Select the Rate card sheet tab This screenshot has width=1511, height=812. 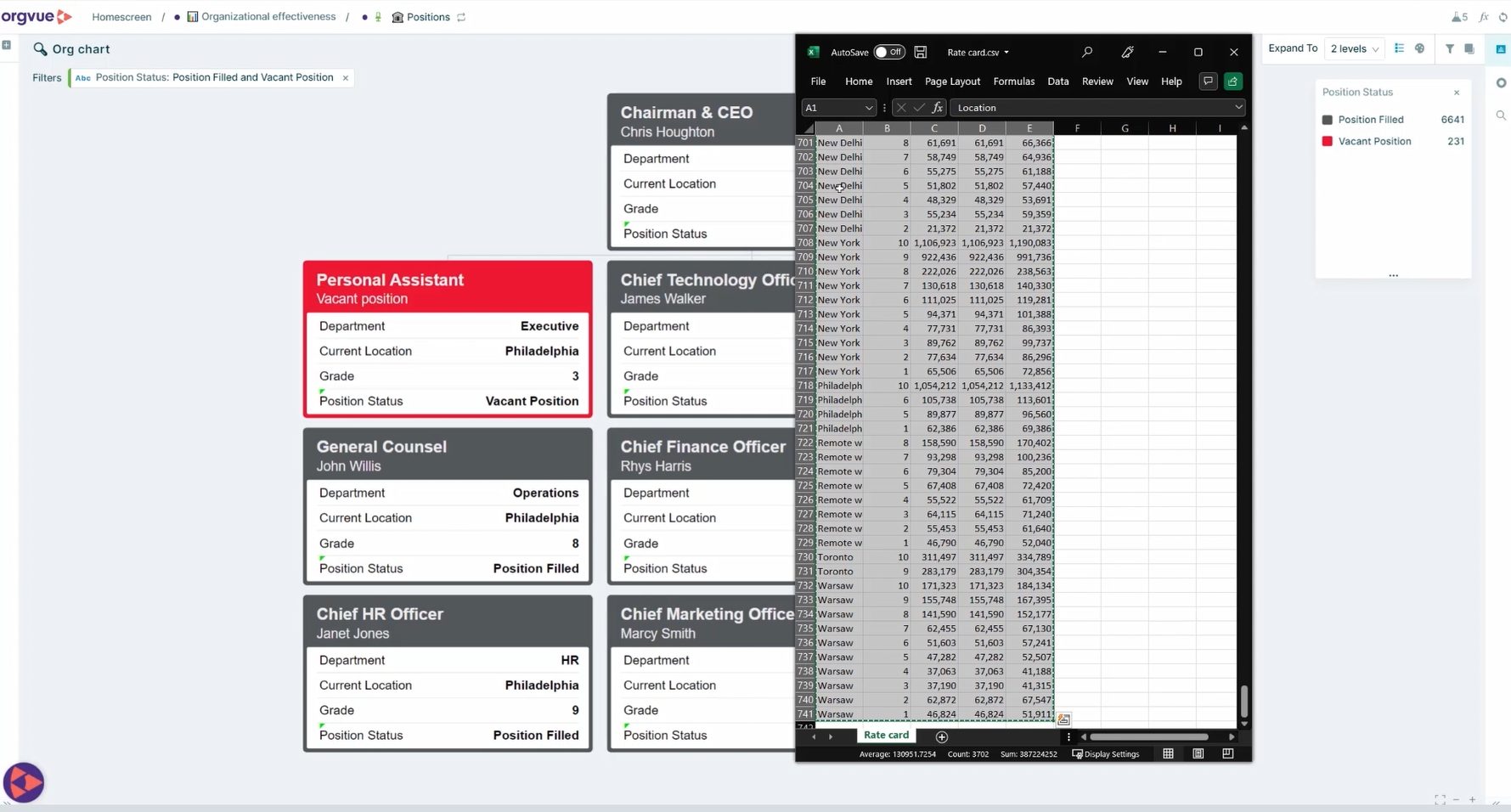coord(886,736)
